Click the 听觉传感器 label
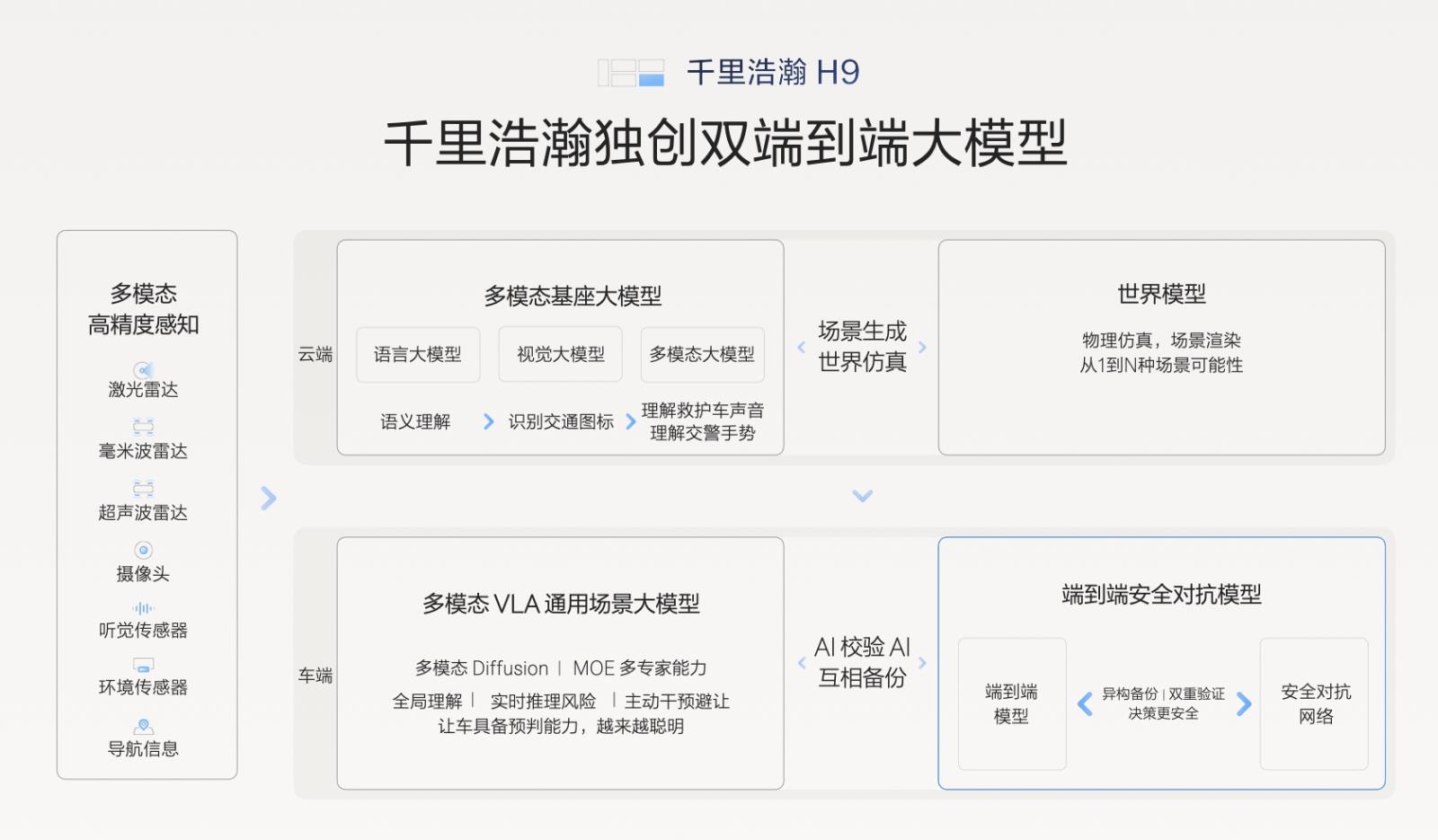 pos(144,631)
